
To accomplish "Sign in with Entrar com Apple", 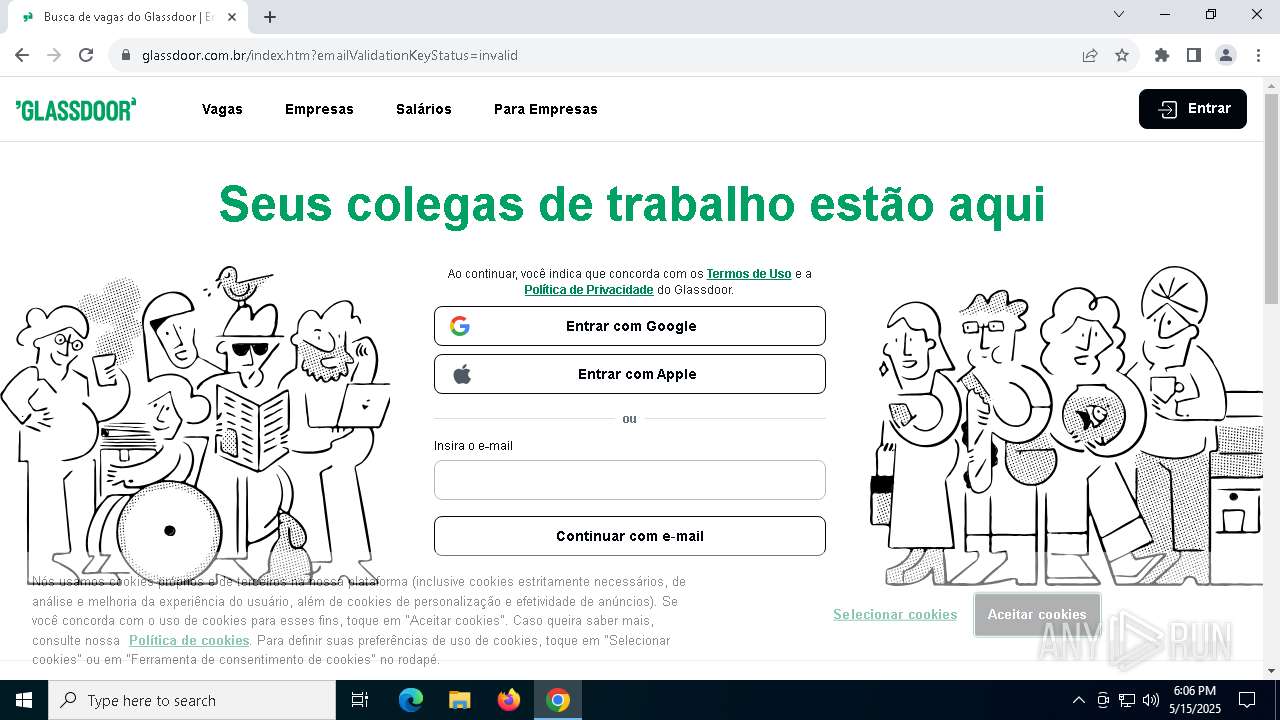I will click(630, 374).
